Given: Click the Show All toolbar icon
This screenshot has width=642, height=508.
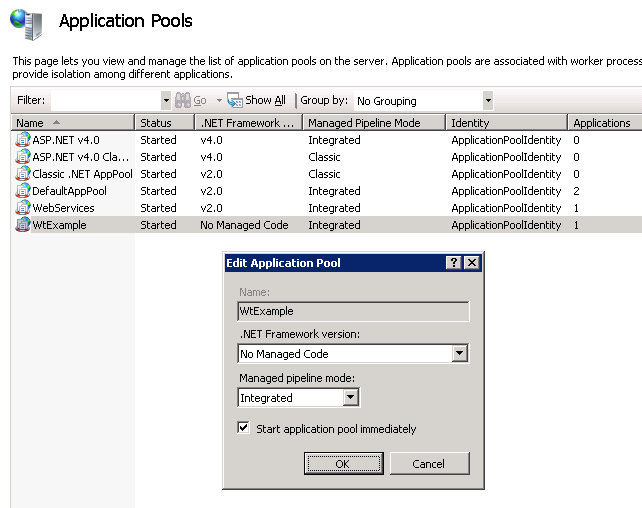Looking at the screenshot, I should pyautogui.click(x=235, y=100).
